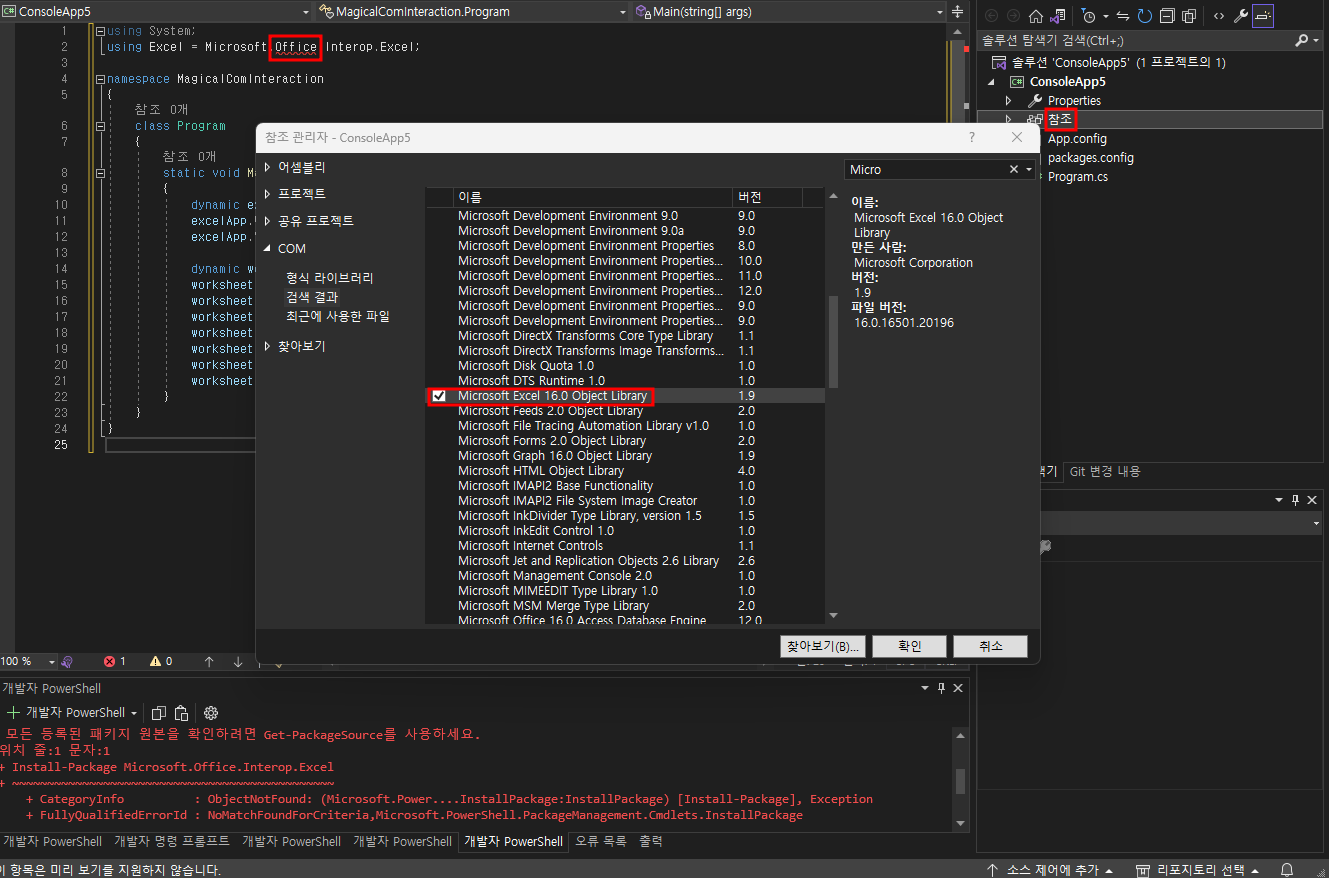The image size is (1329, 878).
Task: Toggle Preview Selected Items icon
Action: (1263, 16)
